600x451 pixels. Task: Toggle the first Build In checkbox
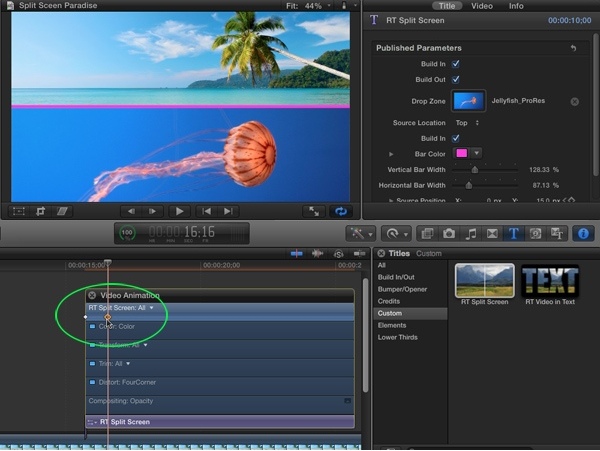click(456, 64)
